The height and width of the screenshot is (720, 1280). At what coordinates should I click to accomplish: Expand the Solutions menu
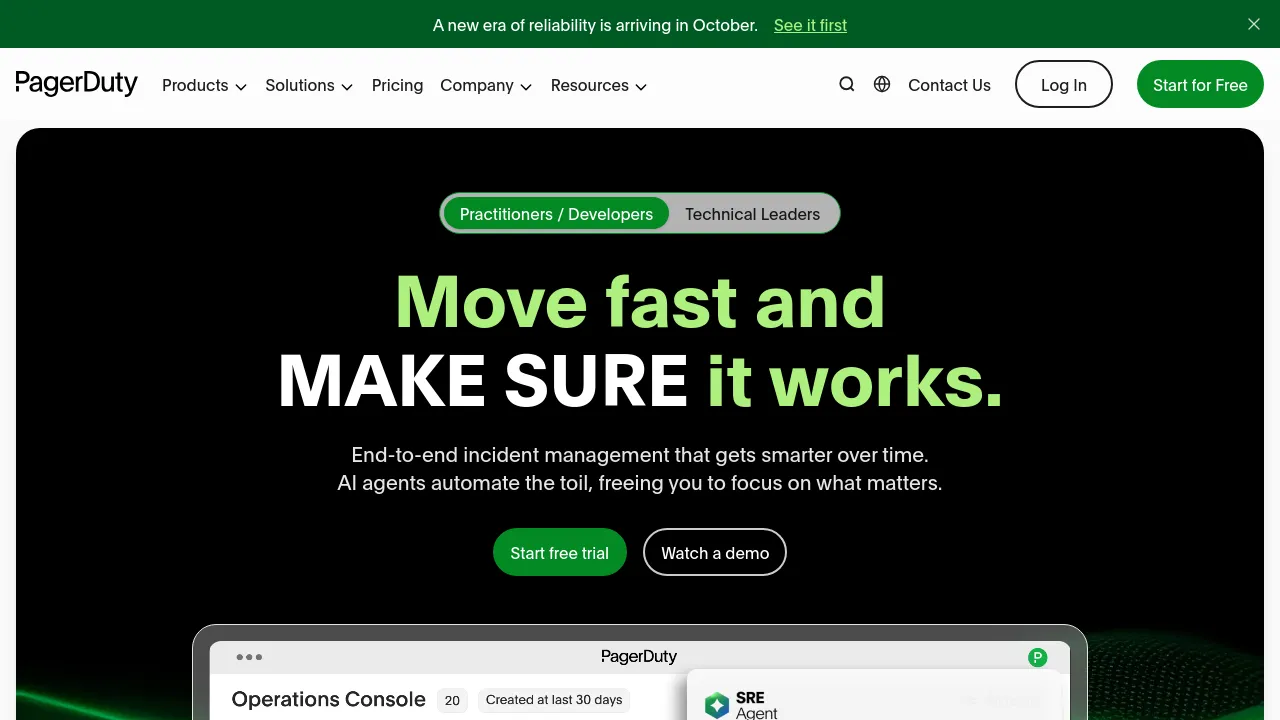pos(309,86)
